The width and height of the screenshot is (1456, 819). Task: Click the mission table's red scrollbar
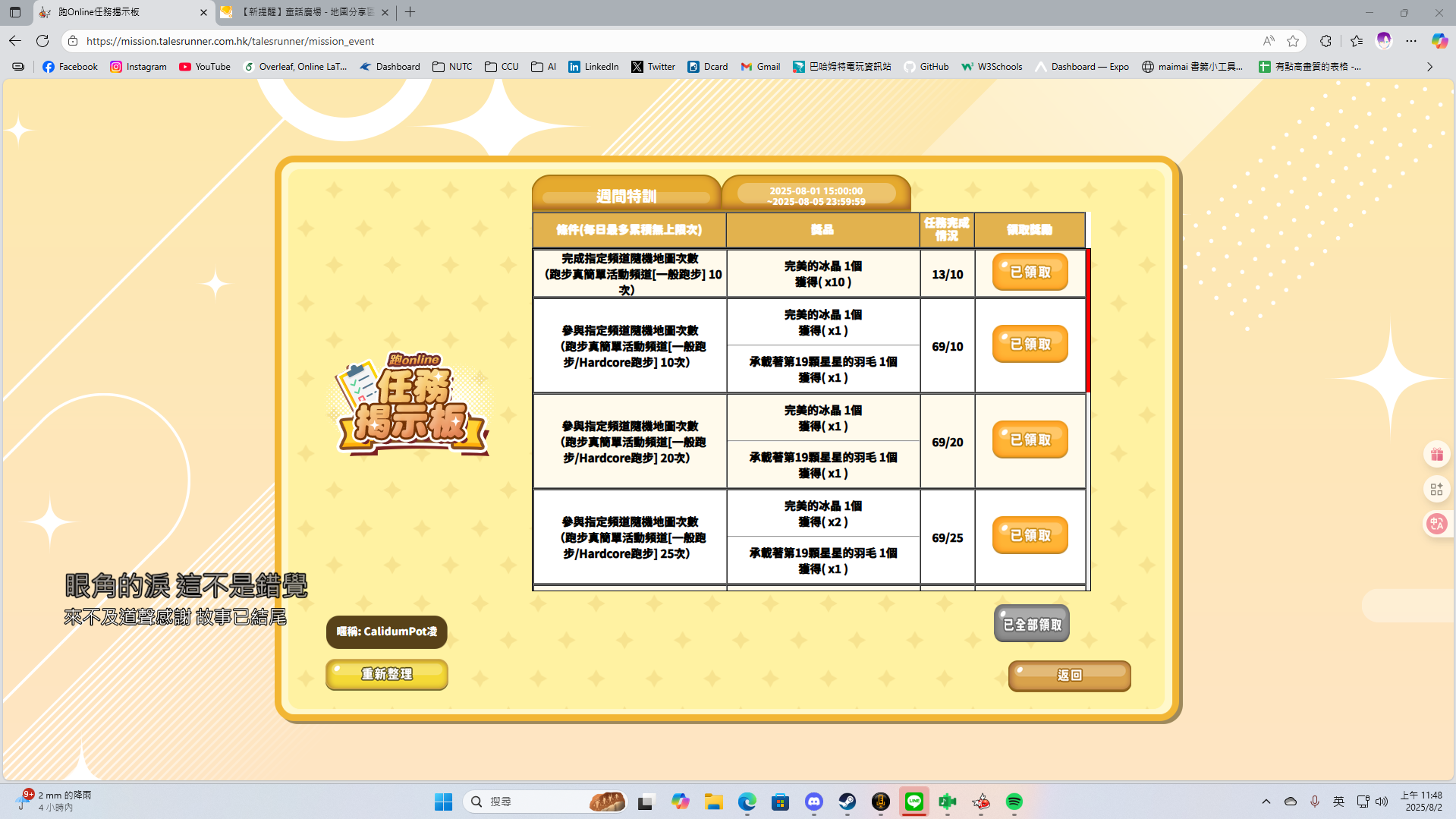(x=1088, y=320)
